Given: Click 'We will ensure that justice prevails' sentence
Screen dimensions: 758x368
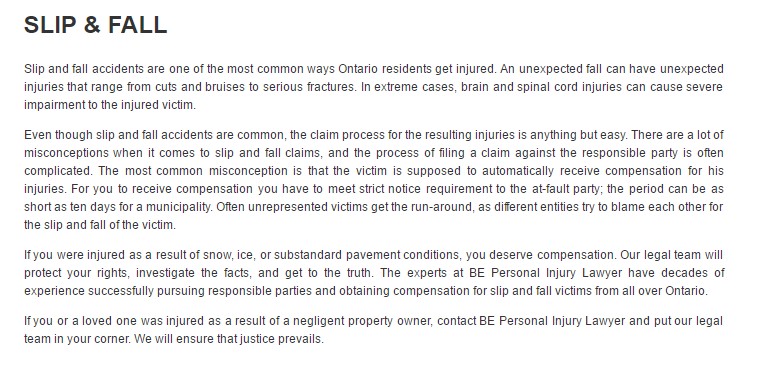Looking at the screenshot, I should coord(229,339).
